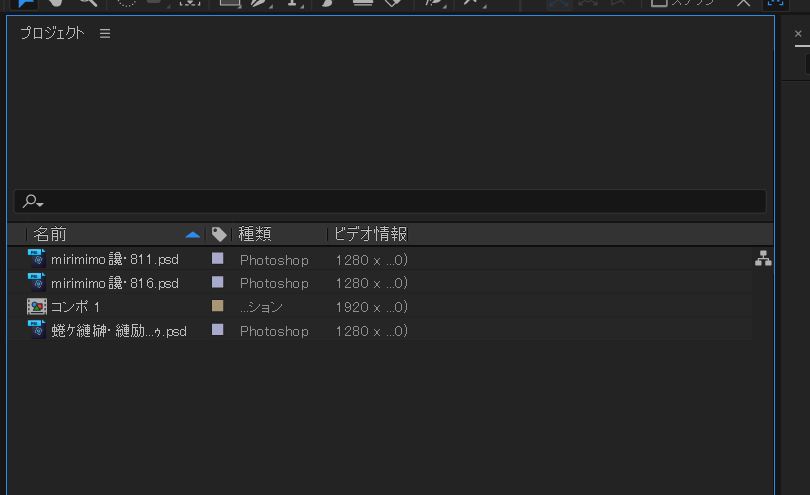The width and height of the screenshot is (810, 495).
Task: Open the search filter magnifier dropdown
Action: tap(33, 202)
